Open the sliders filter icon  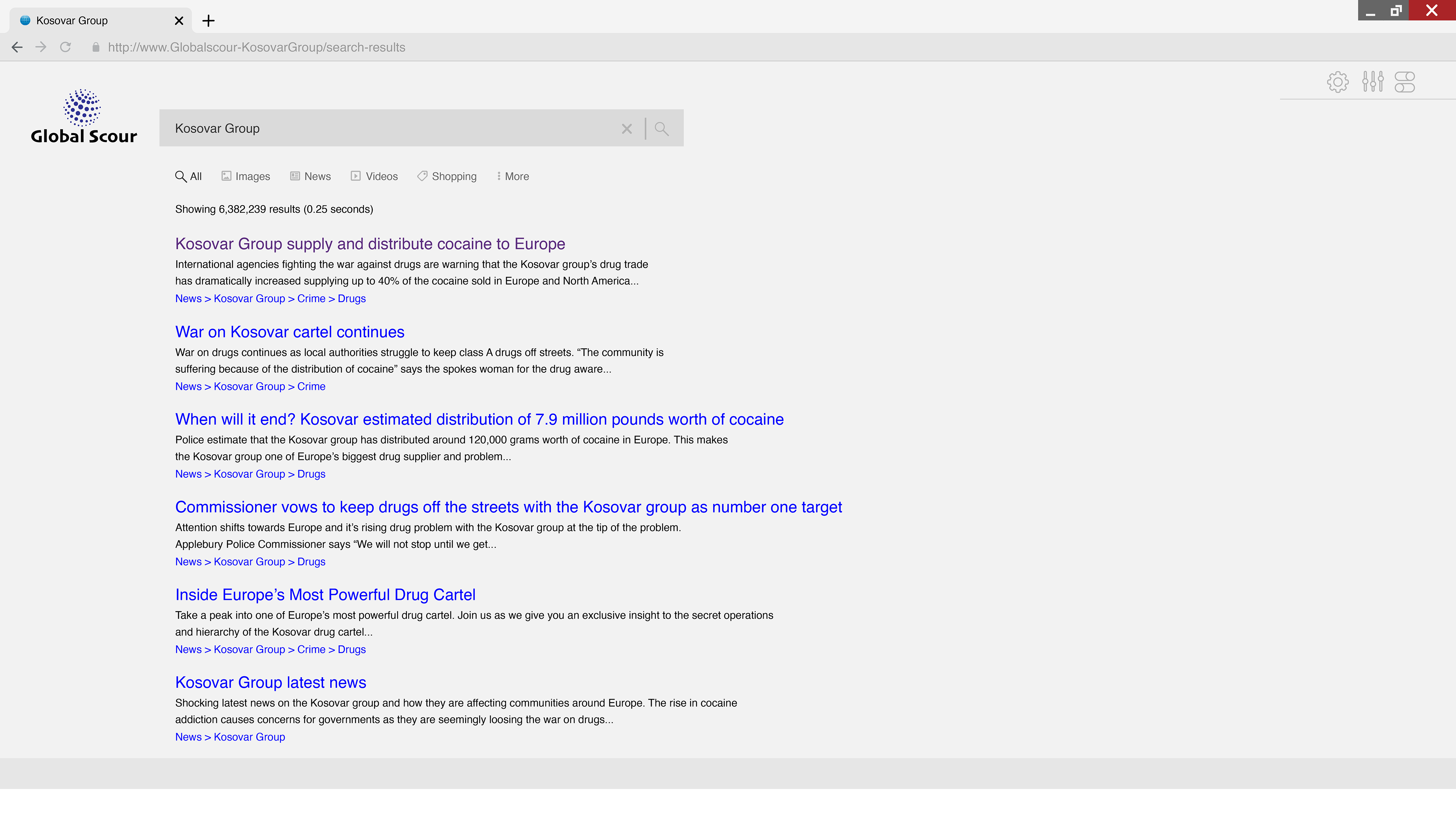coord(1372,82)
